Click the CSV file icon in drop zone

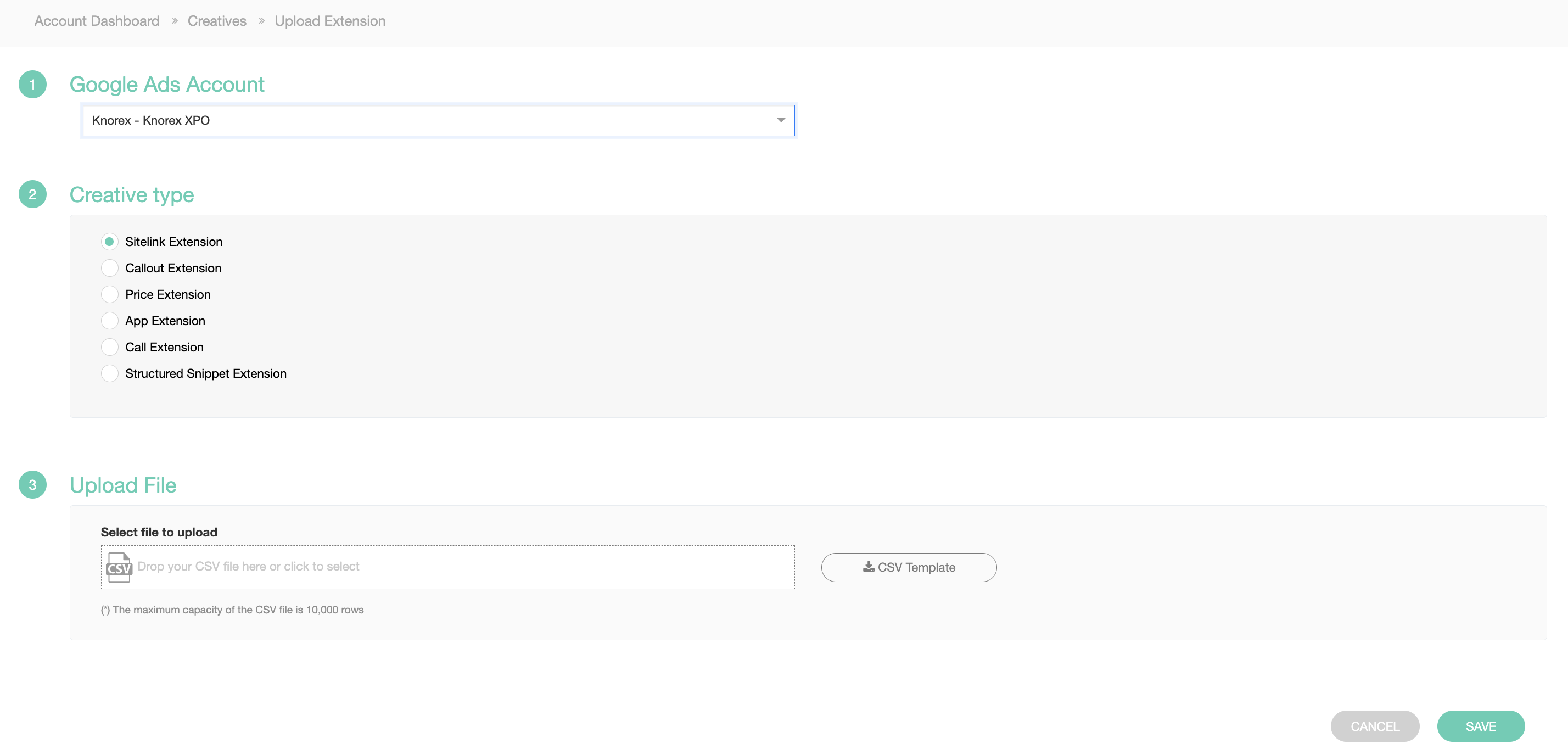(119, 567)
